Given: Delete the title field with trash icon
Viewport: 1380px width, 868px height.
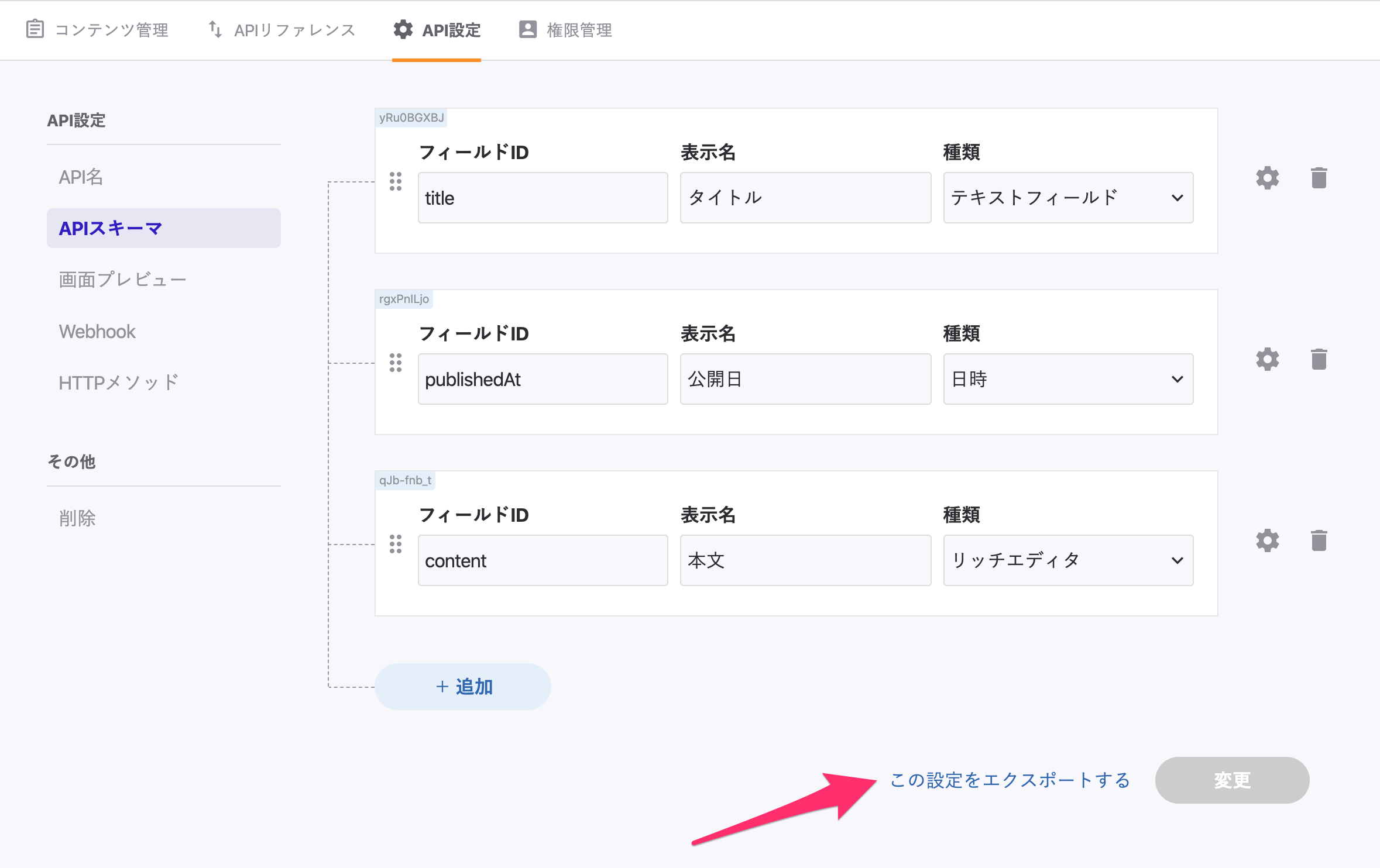Looking at the screenshot, I should 1319,178.
